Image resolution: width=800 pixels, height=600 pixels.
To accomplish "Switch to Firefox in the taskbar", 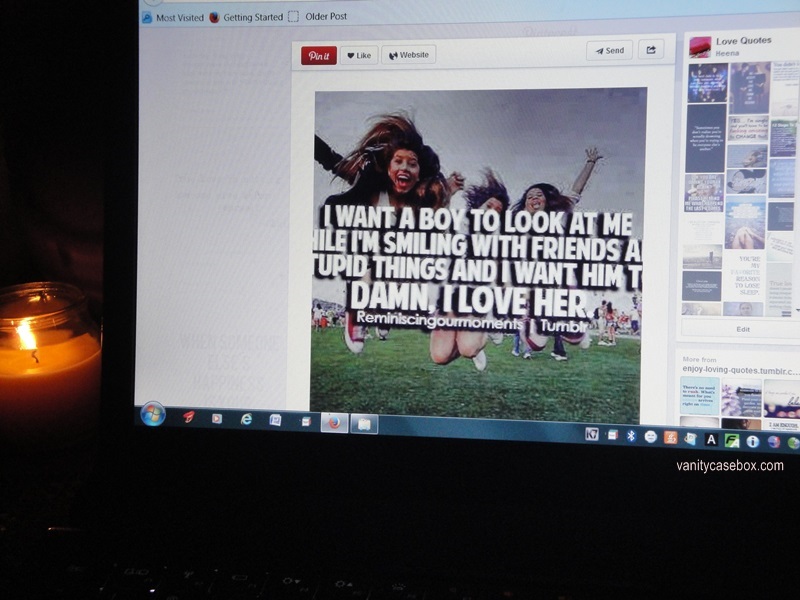I will [x=334, y=422].
